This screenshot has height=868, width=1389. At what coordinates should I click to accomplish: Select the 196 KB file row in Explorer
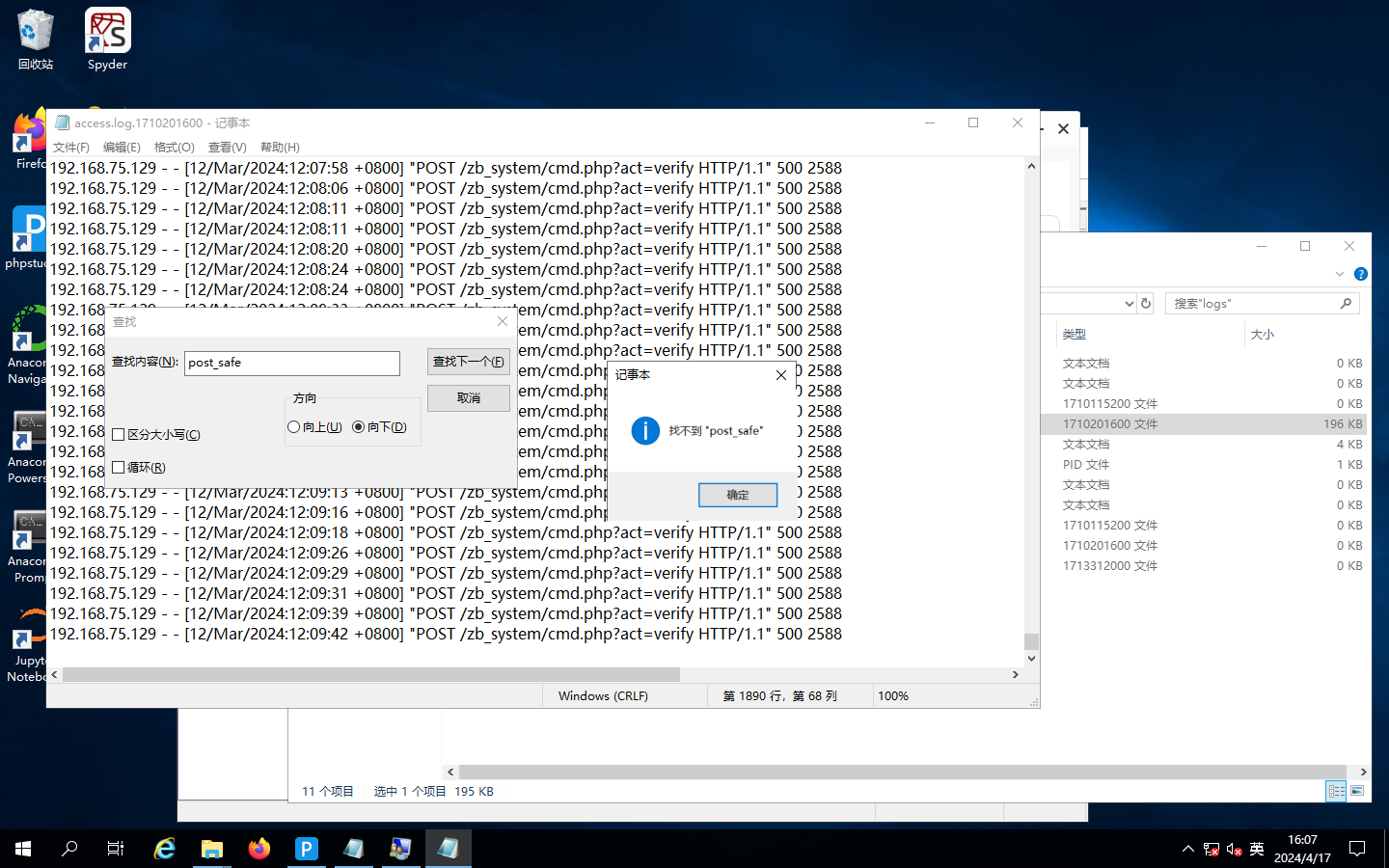coord(1205,424)
